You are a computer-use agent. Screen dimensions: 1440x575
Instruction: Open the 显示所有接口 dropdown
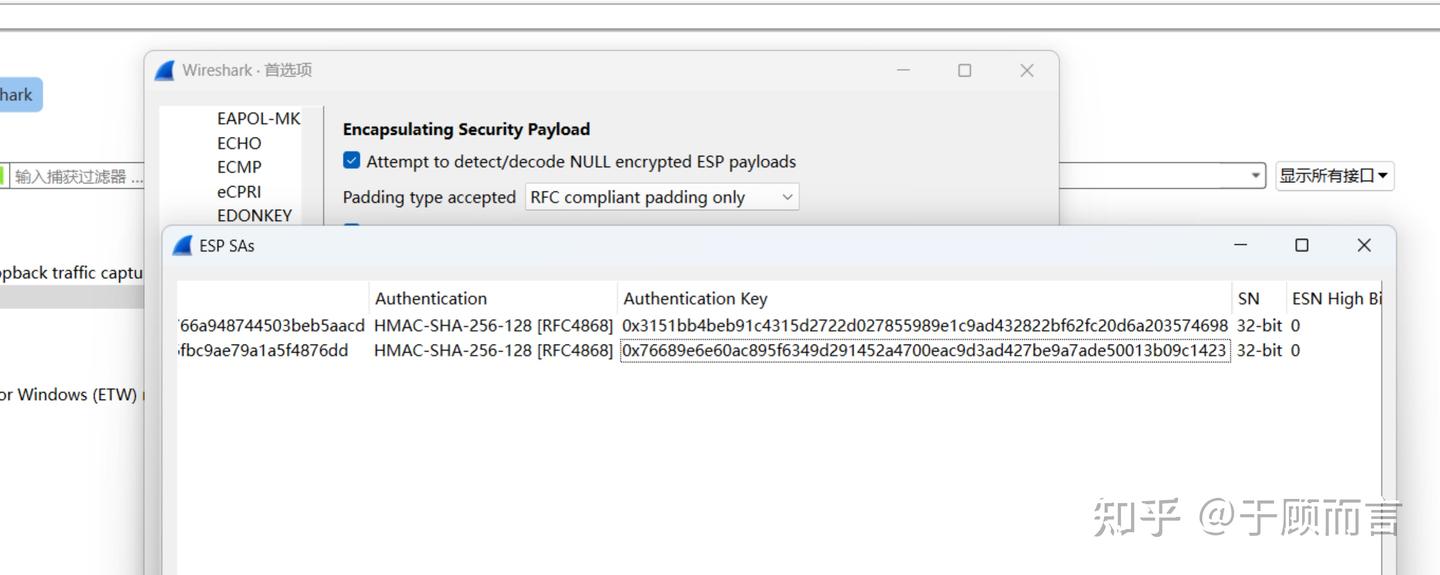point(1334,176)
